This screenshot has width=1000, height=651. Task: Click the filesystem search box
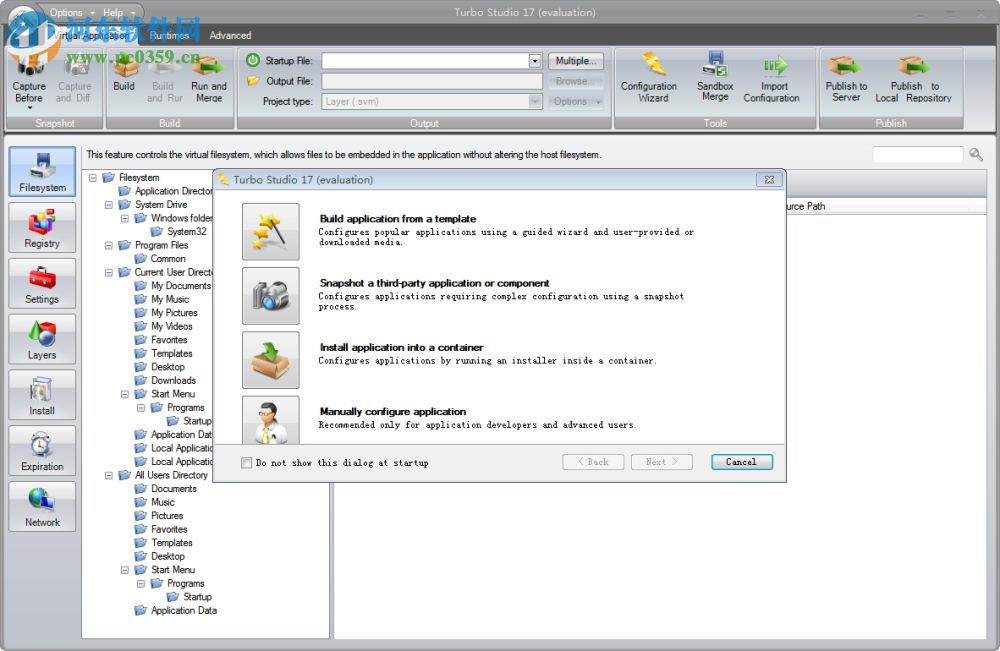[917, 154]
